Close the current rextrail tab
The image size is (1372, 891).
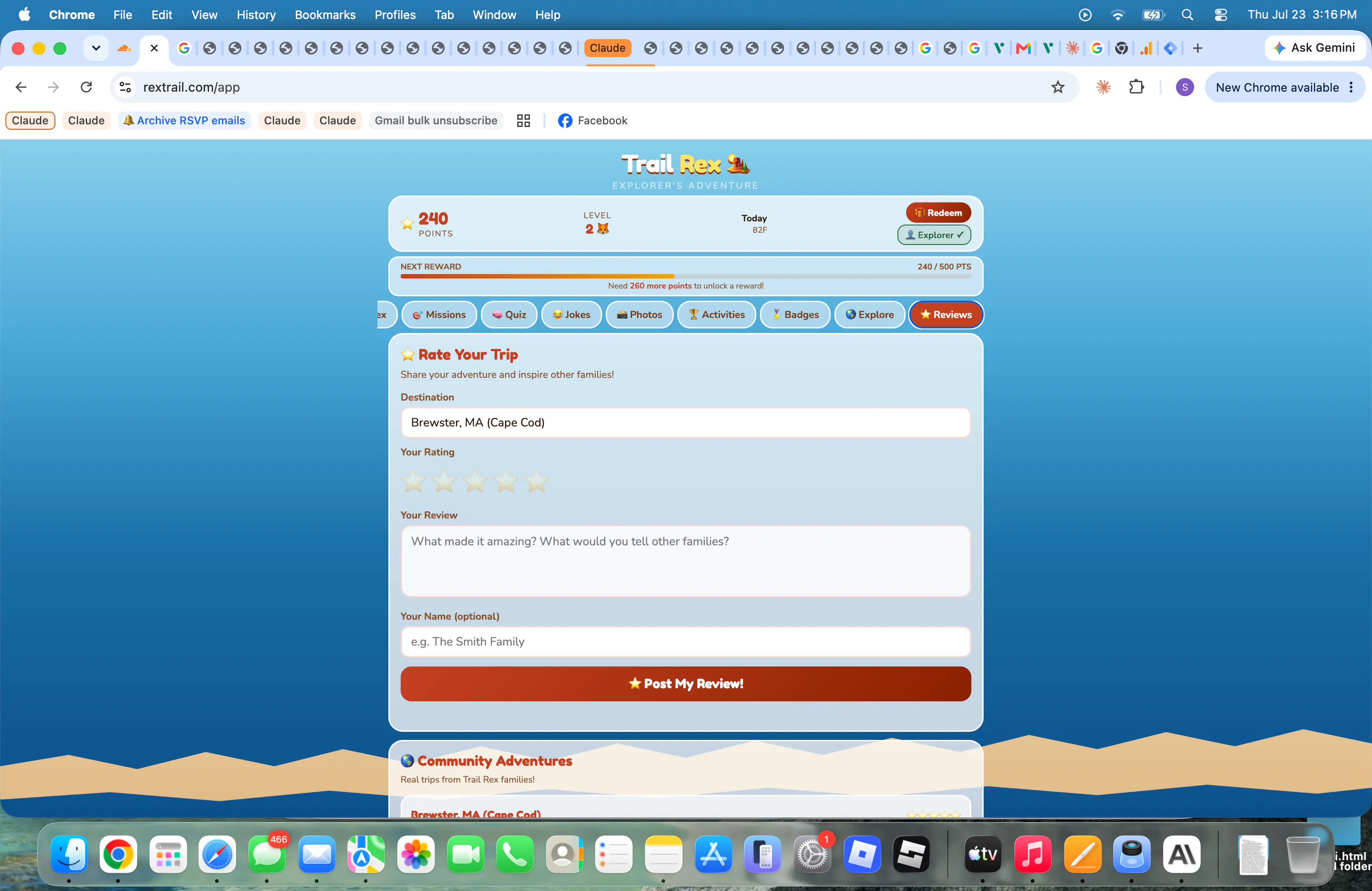[x=154, y=48]
